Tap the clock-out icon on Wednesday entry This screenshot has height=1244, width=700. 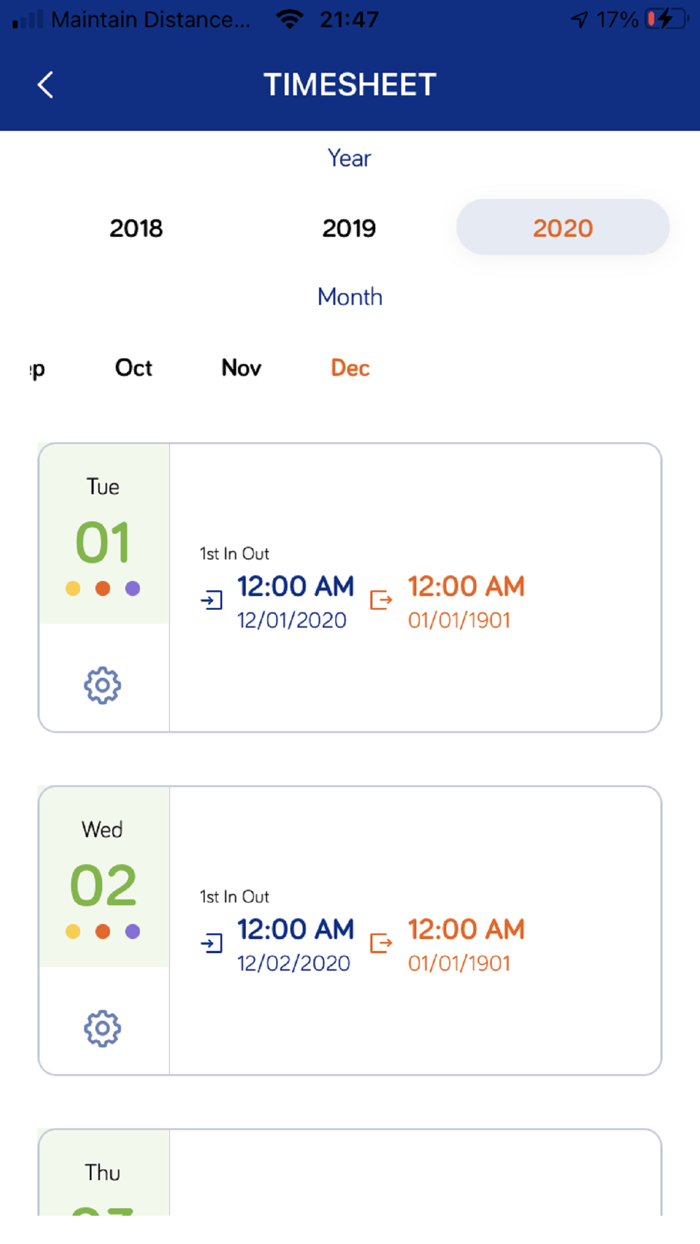(381, 943)
